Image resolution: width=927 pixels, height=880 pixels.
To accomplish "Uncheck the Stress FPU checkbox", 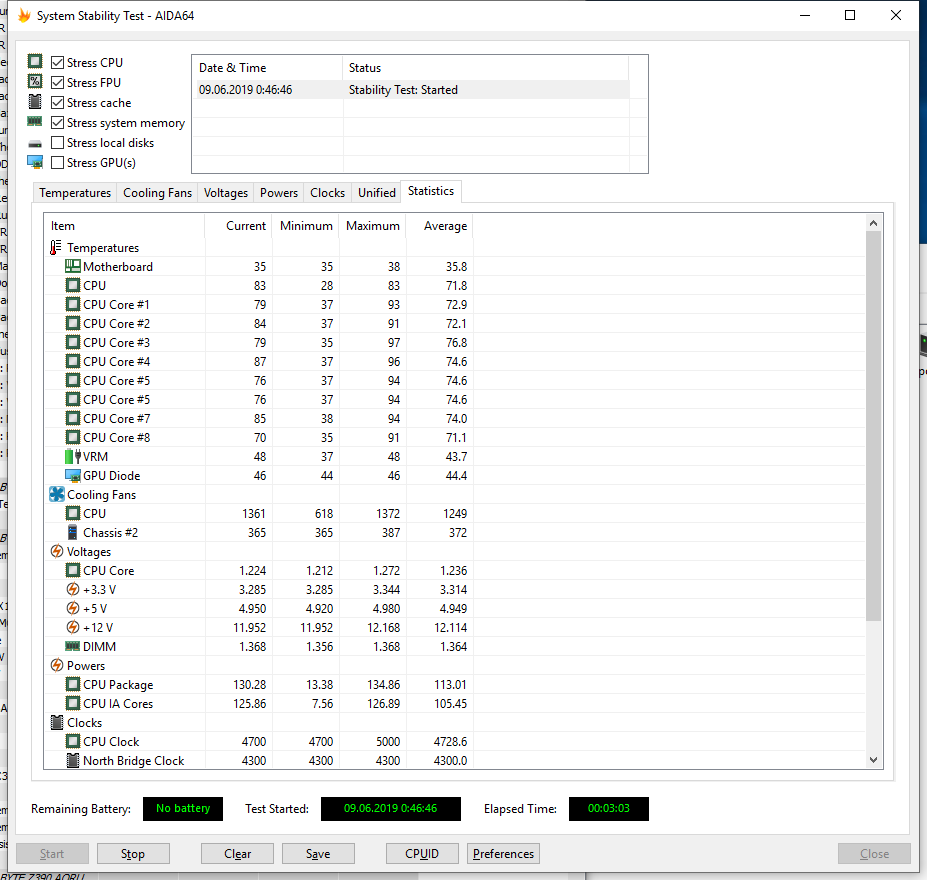I will 57,82.
